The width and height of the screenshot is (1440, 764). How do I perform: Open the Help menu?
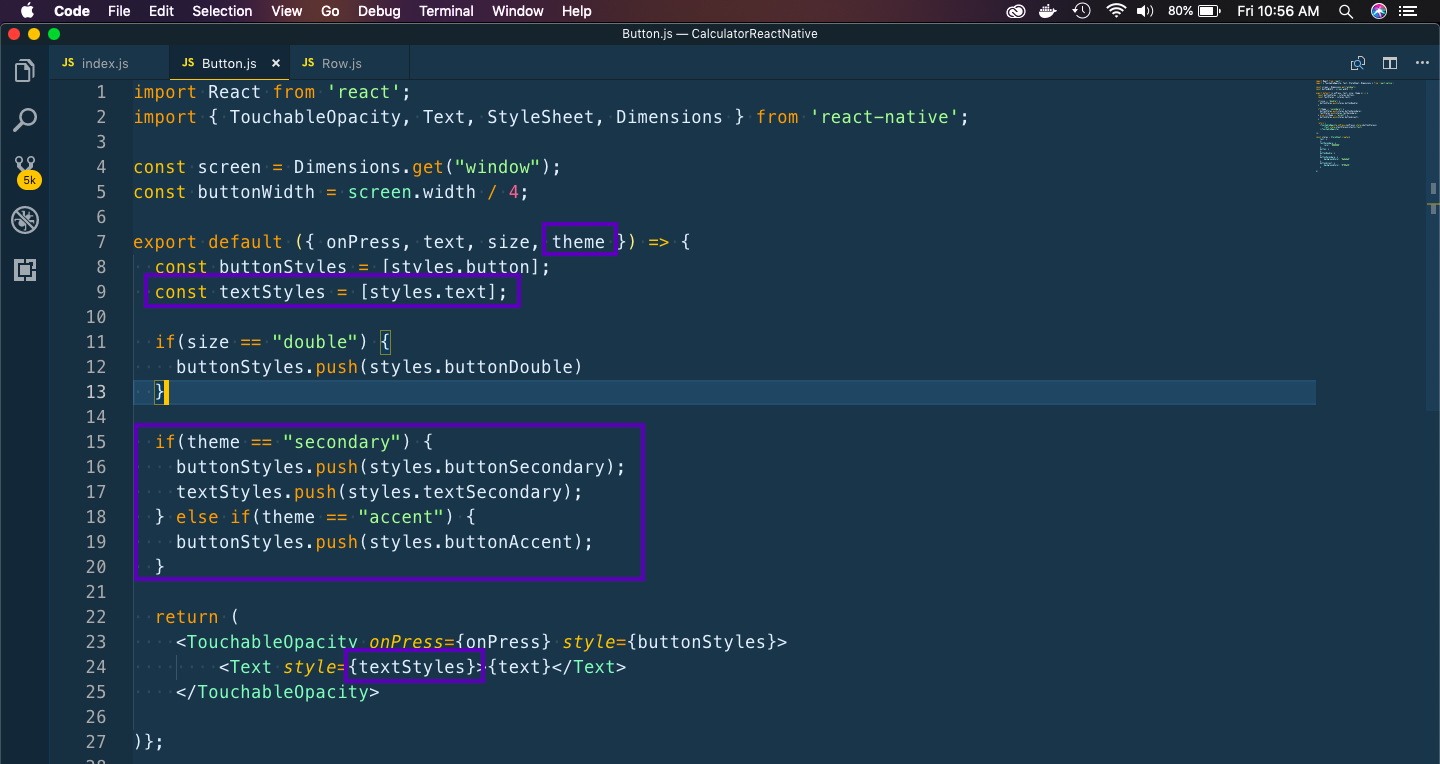[x=577, y=11]
